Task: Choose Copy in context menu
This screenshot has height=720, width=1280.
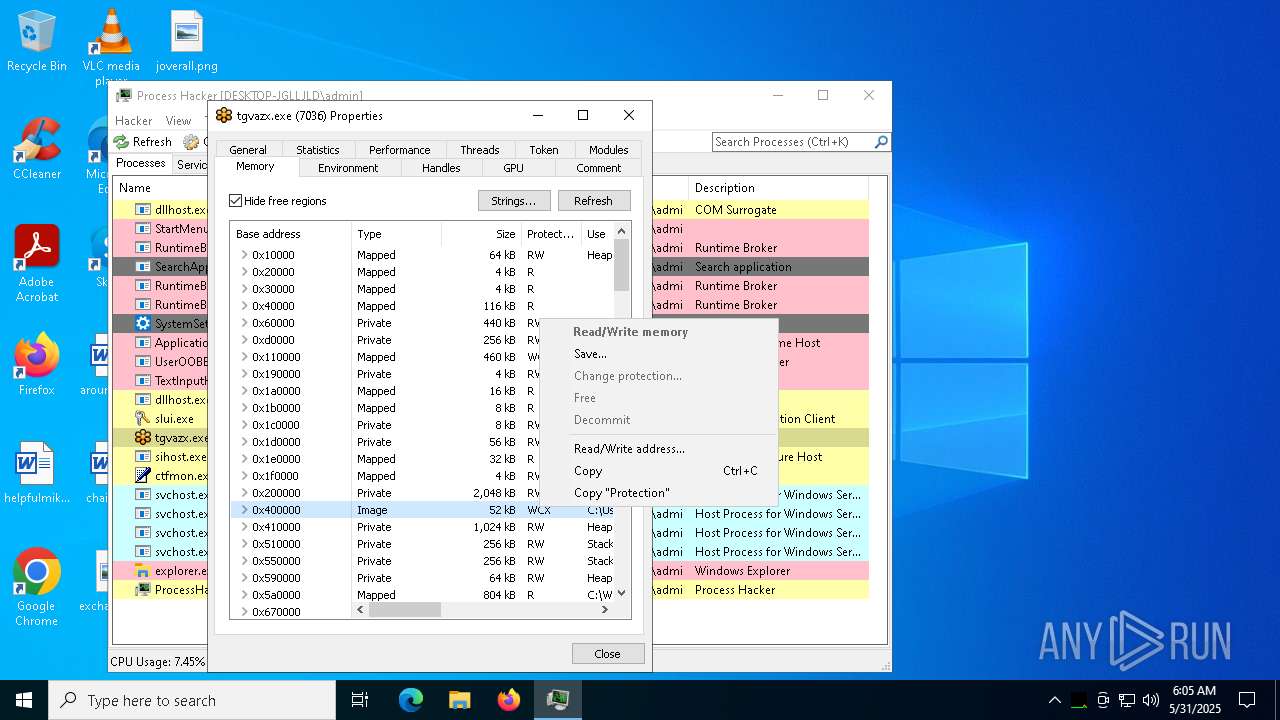Action: [x=658, y=471]
